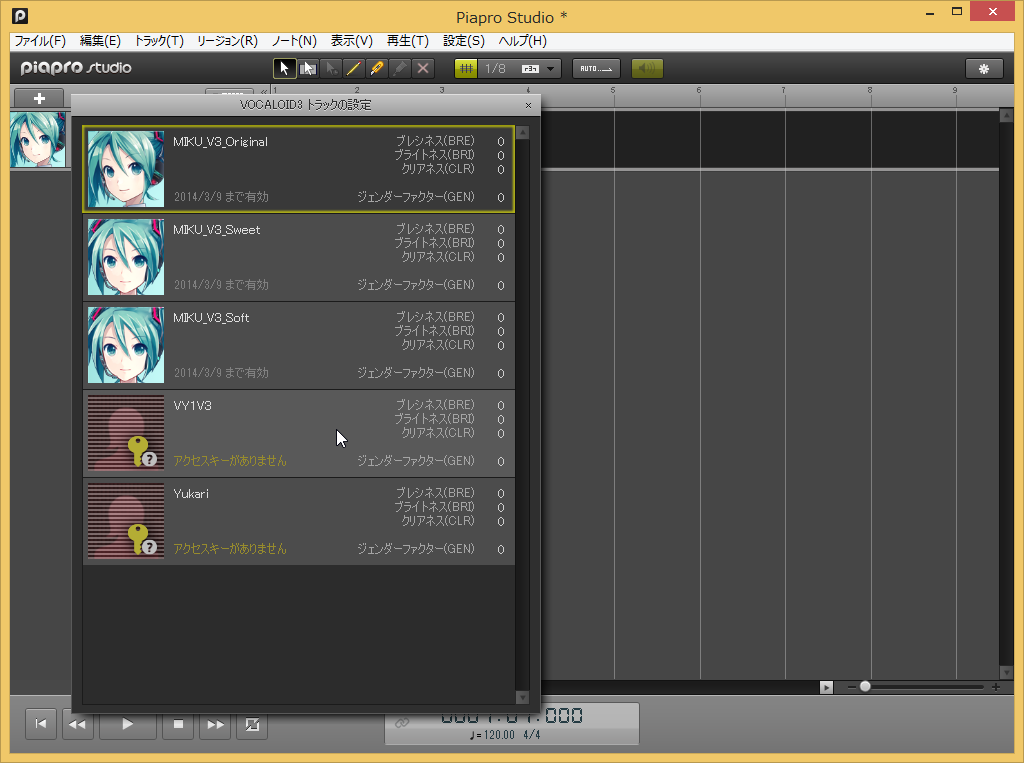This screenshot has height=763, width=1024.
Task: Select the timed pointer tool
Action: 331,68
